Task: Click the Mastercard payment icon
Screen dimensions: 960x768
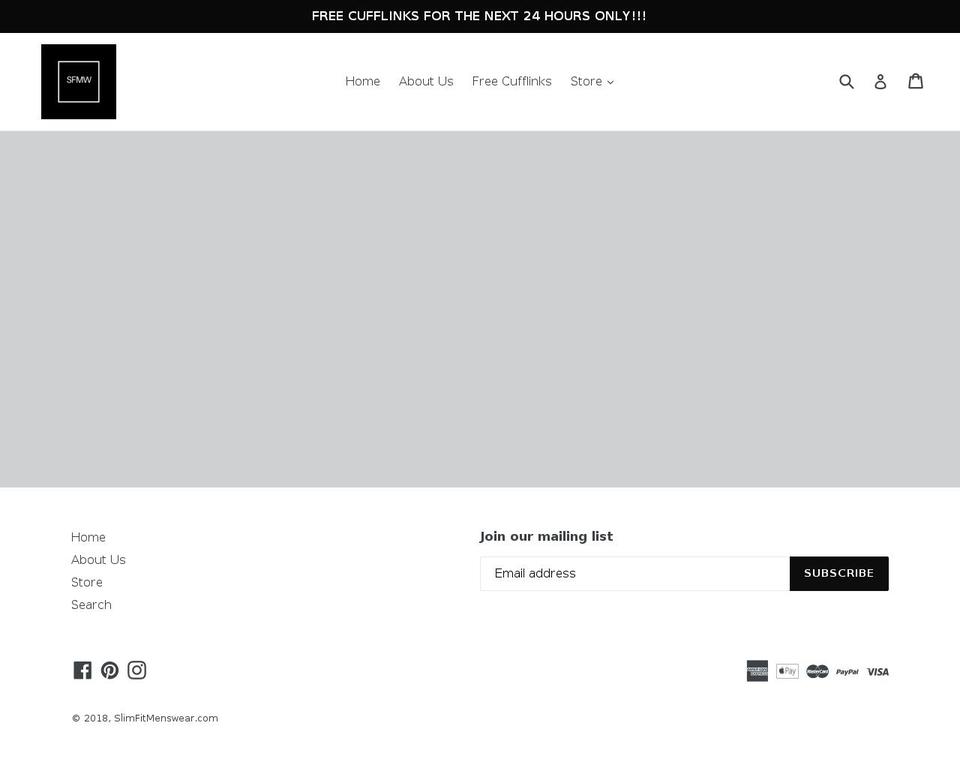Action: (x=817, y=672)
